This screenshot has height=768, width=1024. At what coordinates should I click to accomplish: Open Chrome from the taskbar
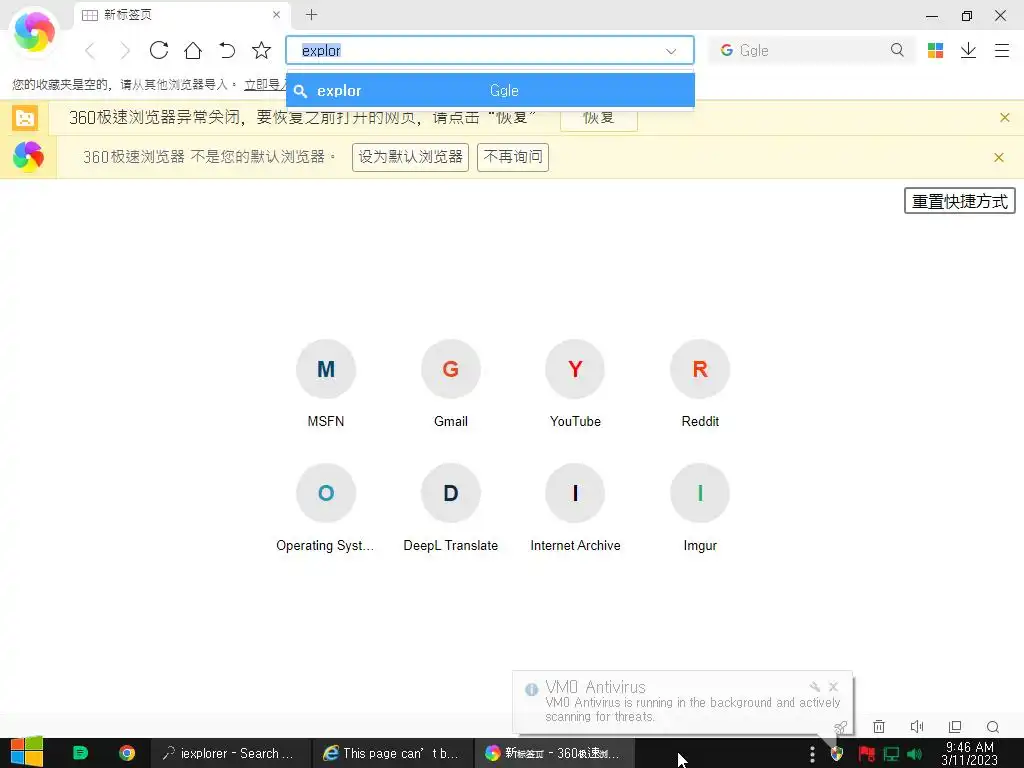[127, 753]
